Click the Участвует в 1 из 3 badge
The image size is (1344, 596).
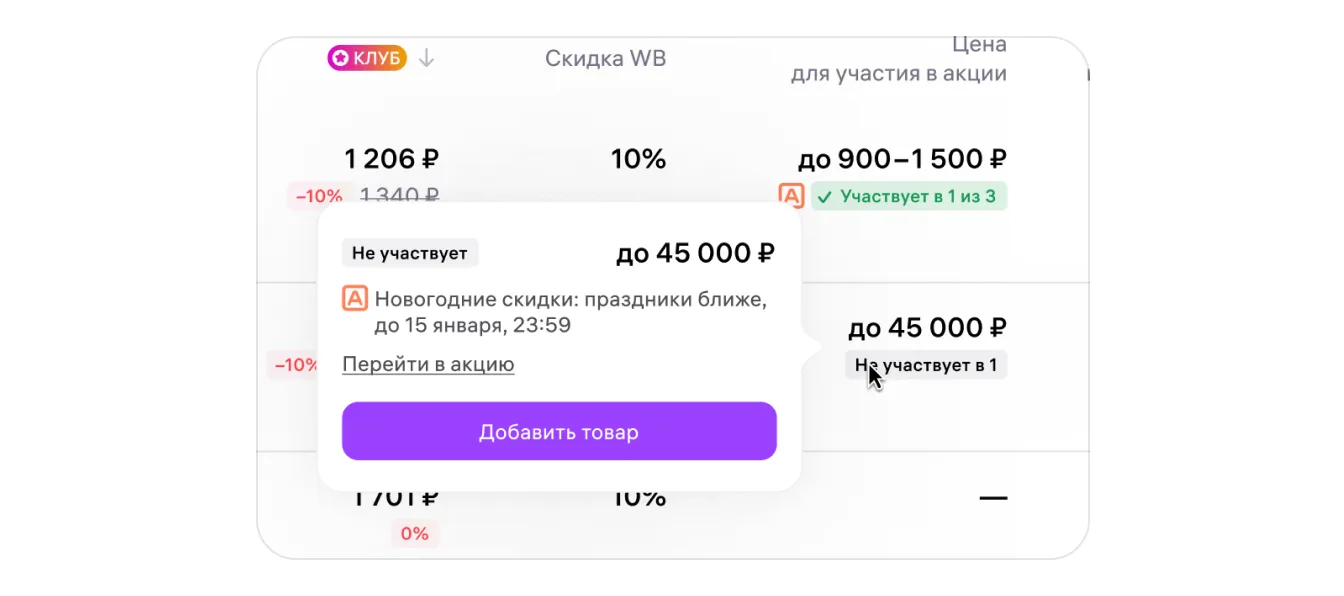tap(909, 196)
